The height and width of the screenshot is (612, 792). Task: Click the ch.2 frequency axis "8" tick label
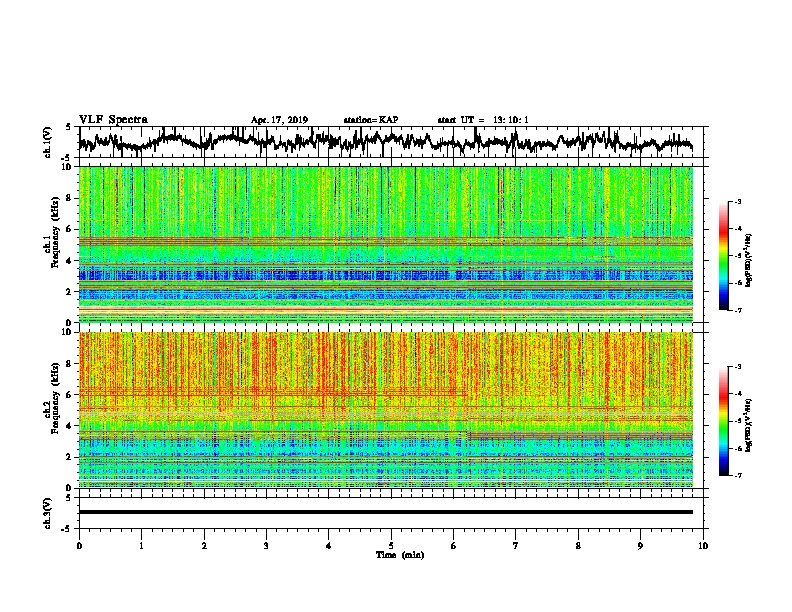69,364
